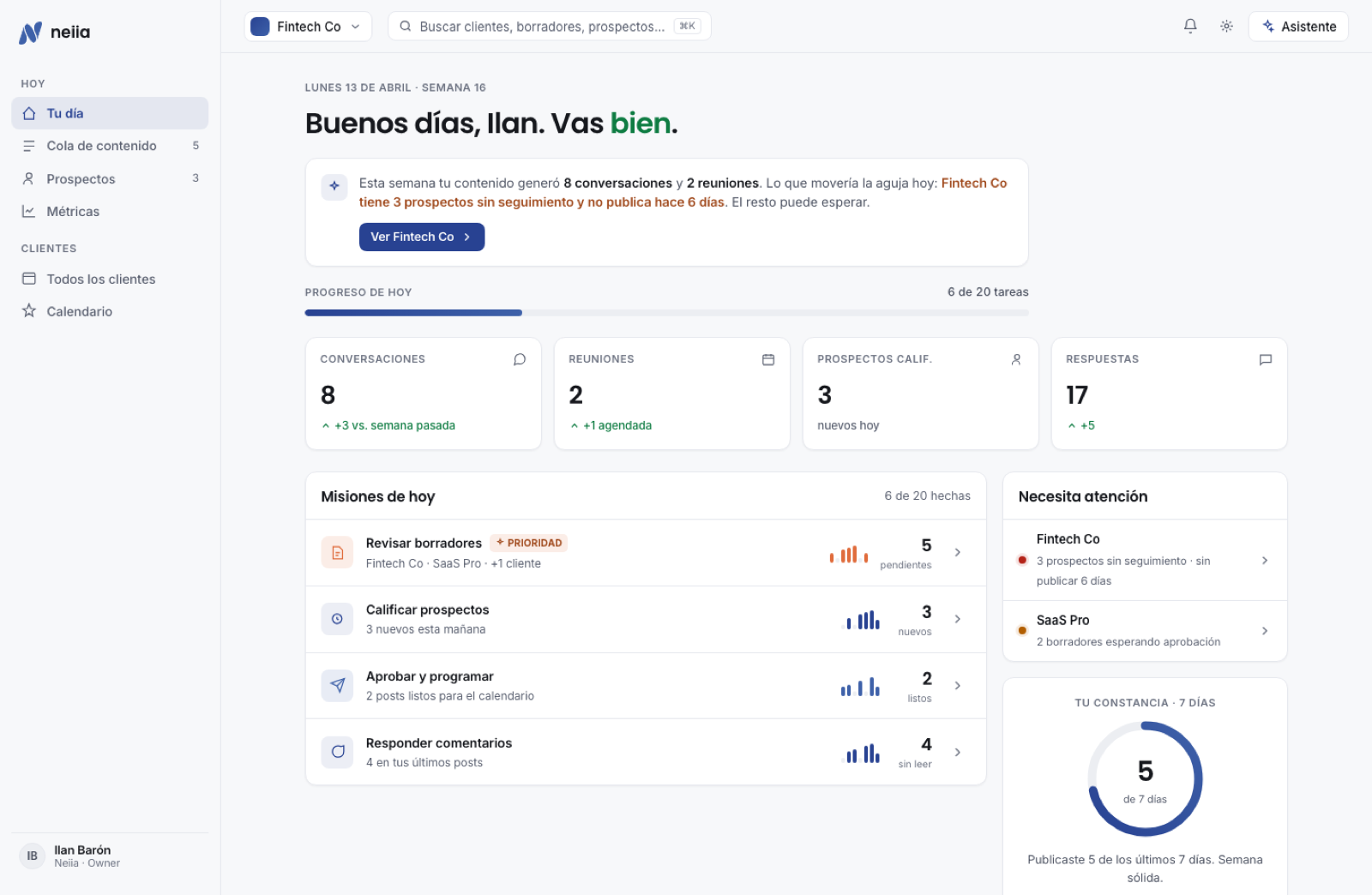Image resolution: width=1372 pixels, height=895 pixels.
Task: Click the sparkle icon in summary card
Action: tap(334, 186)
